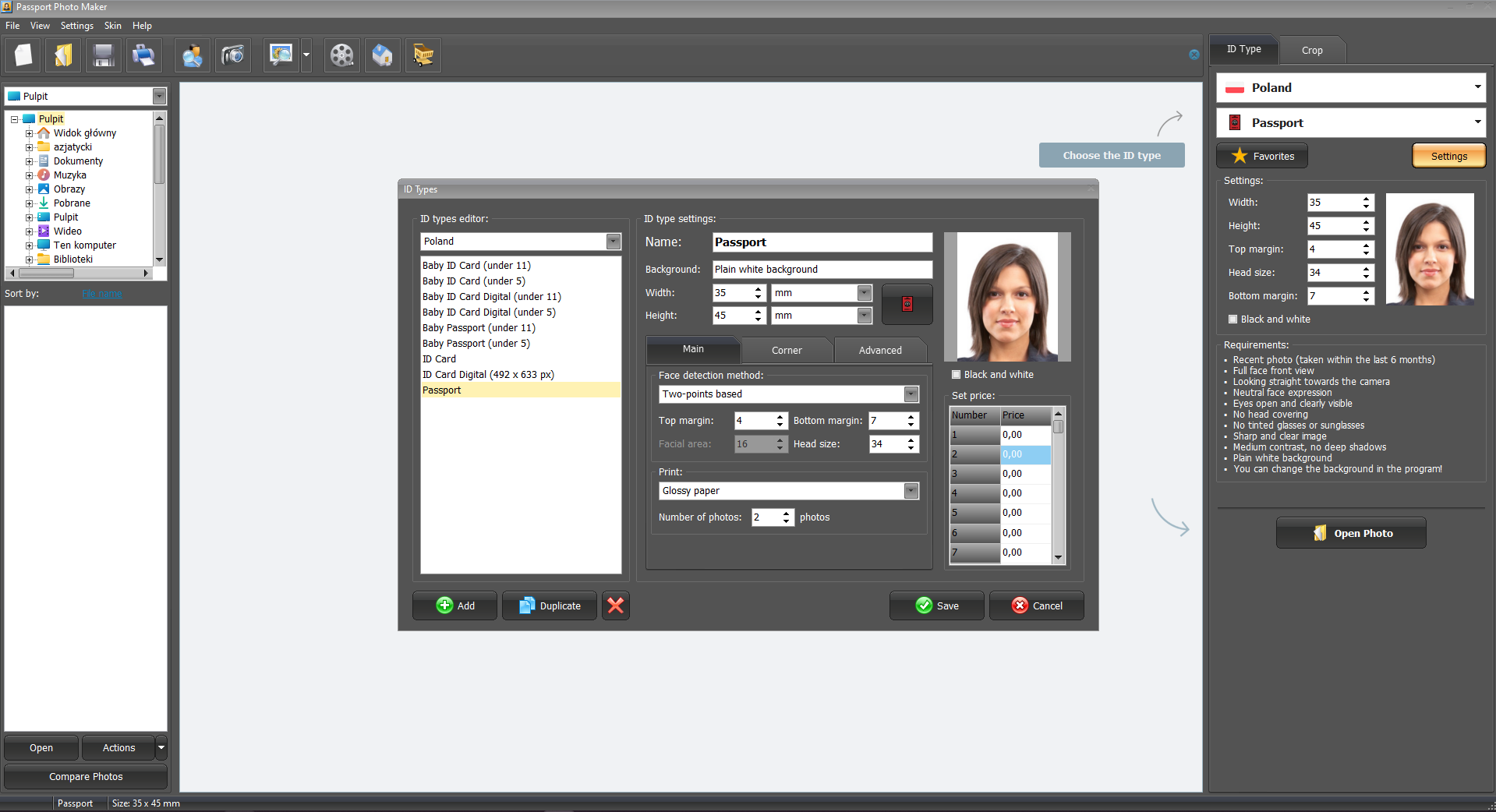This screenshot has width=1496, height=812.
Task: Click the small blue round icon above canvas
Action: pyautogui.click(x=1194, y=55)
